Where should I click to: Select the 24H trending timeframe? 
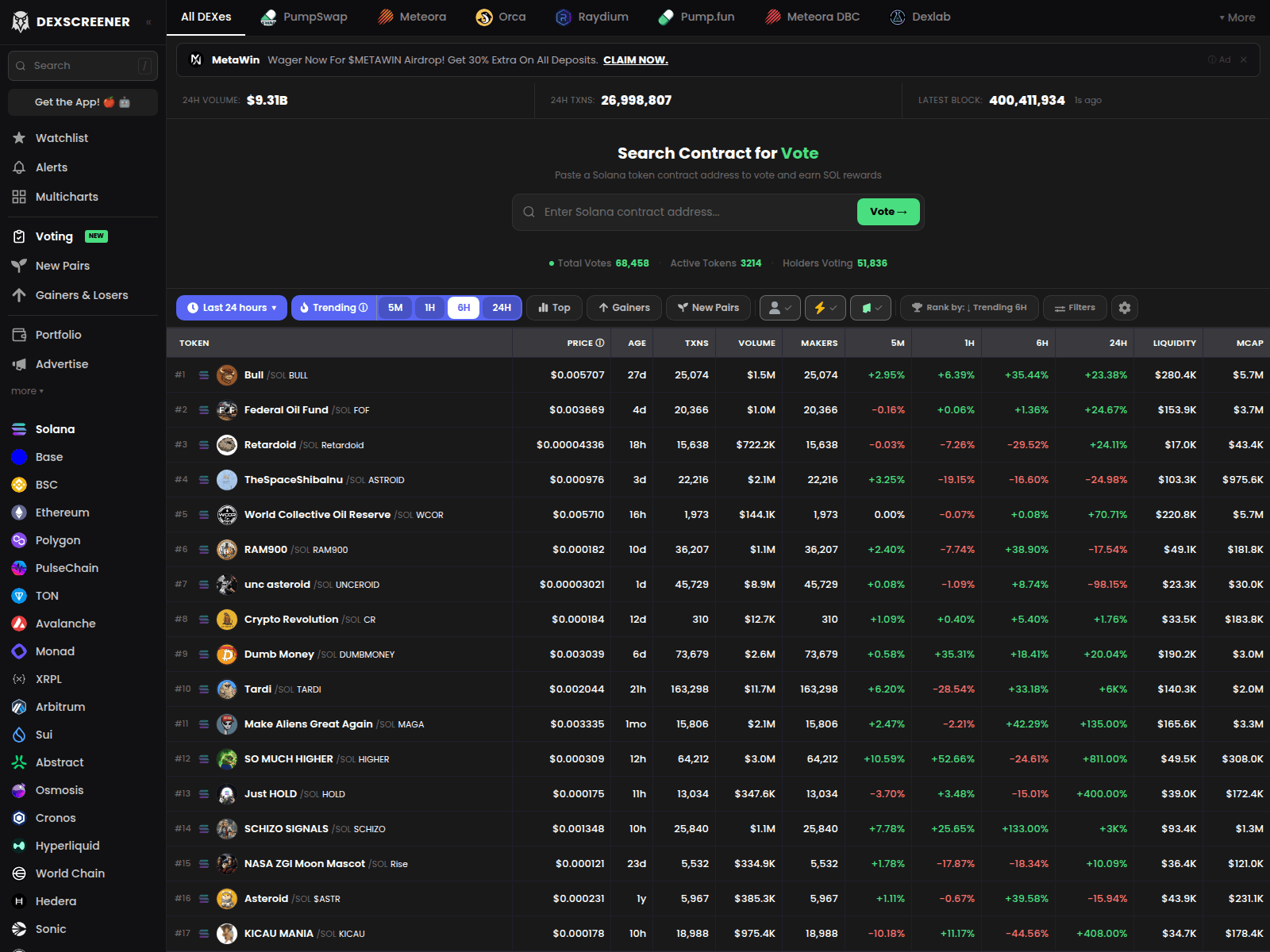point(501,308)
